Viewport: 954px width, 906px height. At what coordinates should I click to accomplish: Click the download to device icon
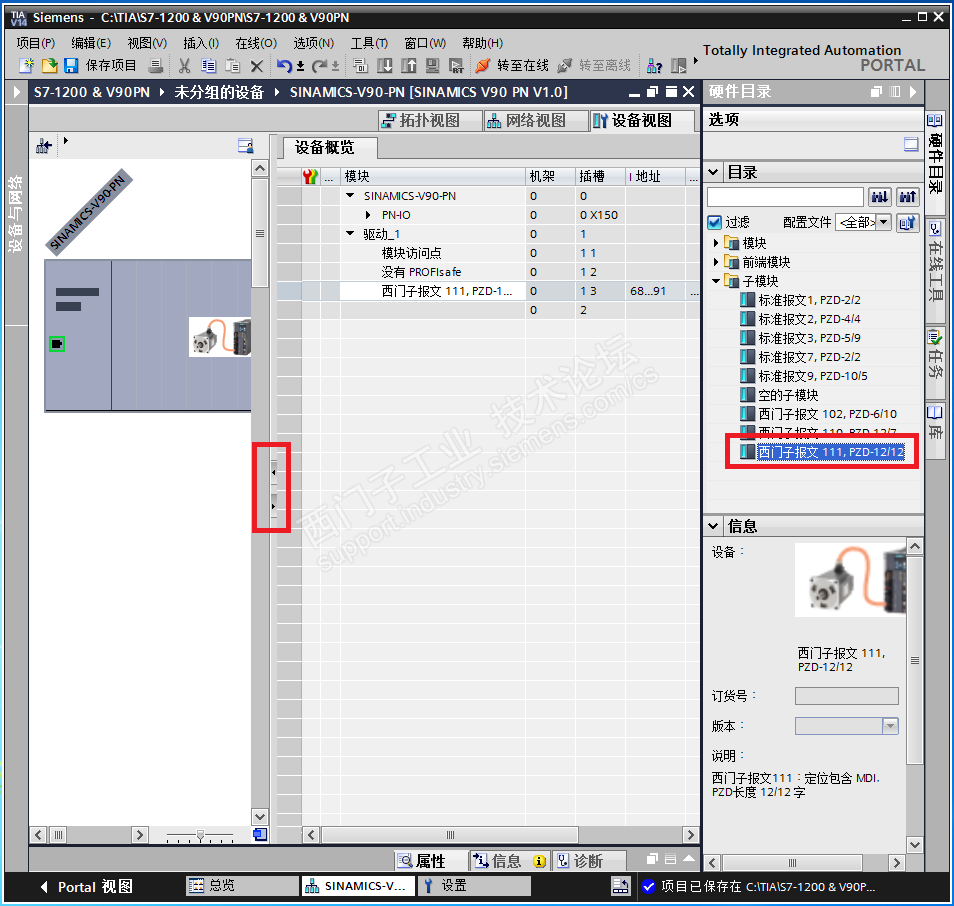(x=385, y=66)
